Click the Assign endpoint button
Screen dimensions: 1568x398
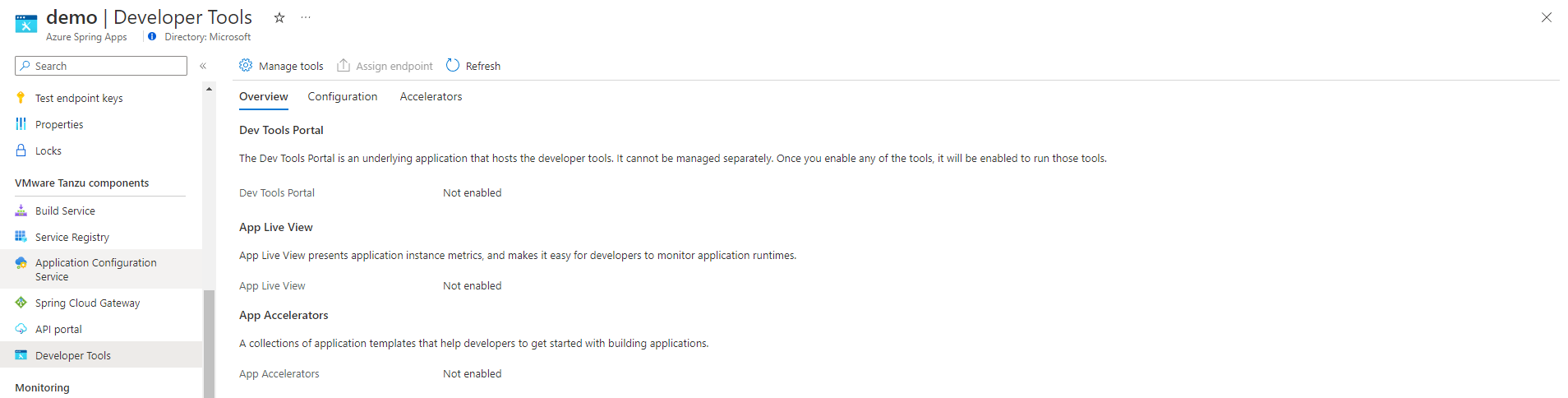click(x=385, y=66)
